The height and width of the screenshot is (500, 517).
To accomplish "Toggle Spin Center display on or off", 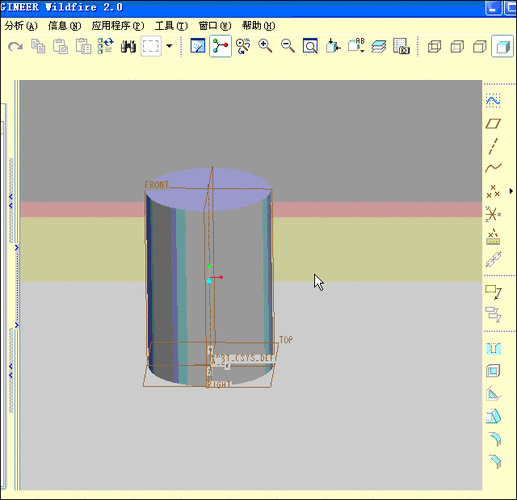I will 220,46.
